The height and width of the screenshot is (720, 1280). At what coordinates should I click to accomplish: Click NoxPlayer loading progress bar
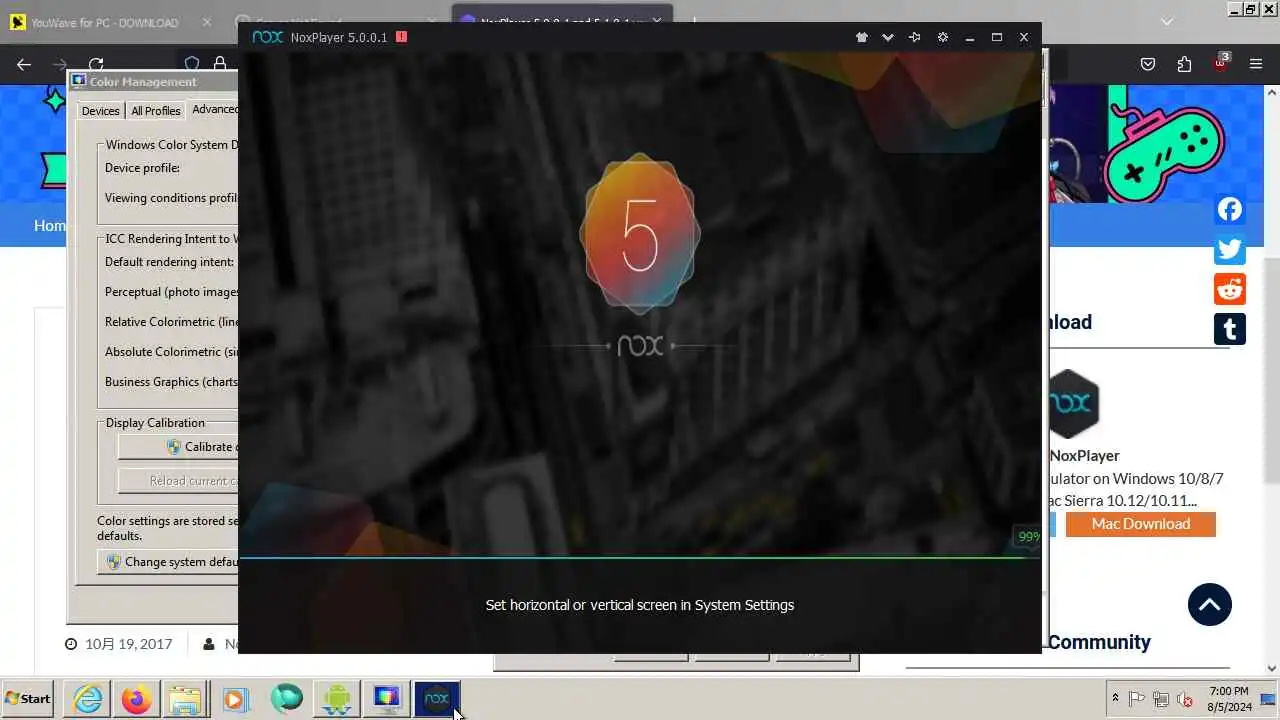coord(640,558)
